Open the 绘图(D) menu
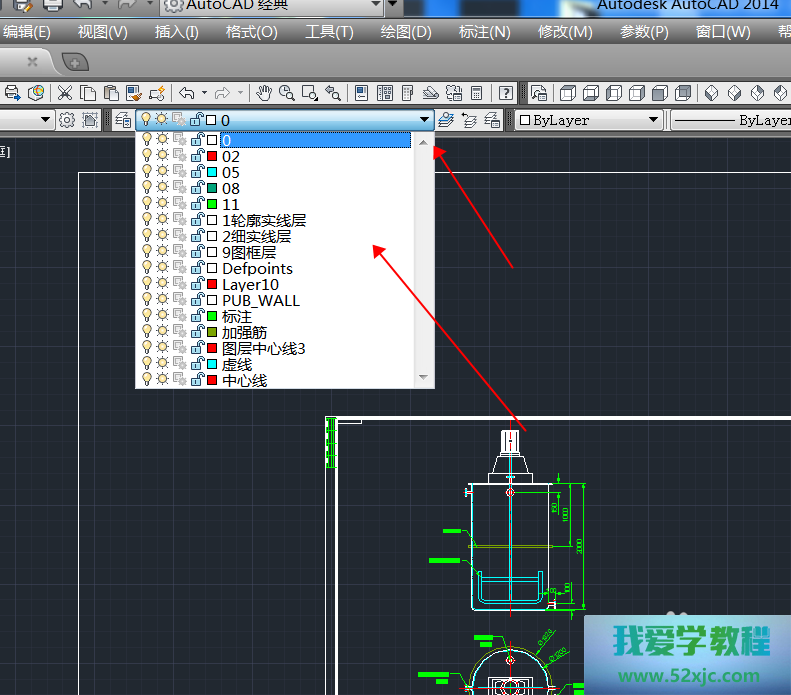This screenshot has height=695, width=791. tap(406, 32)
